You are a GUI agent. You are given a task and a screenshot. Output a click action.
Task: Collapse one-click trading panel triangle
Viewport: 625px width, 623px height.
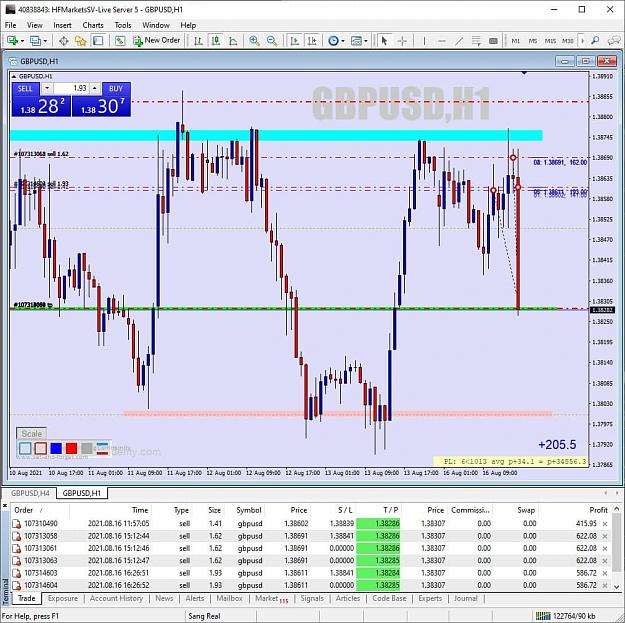14,76
